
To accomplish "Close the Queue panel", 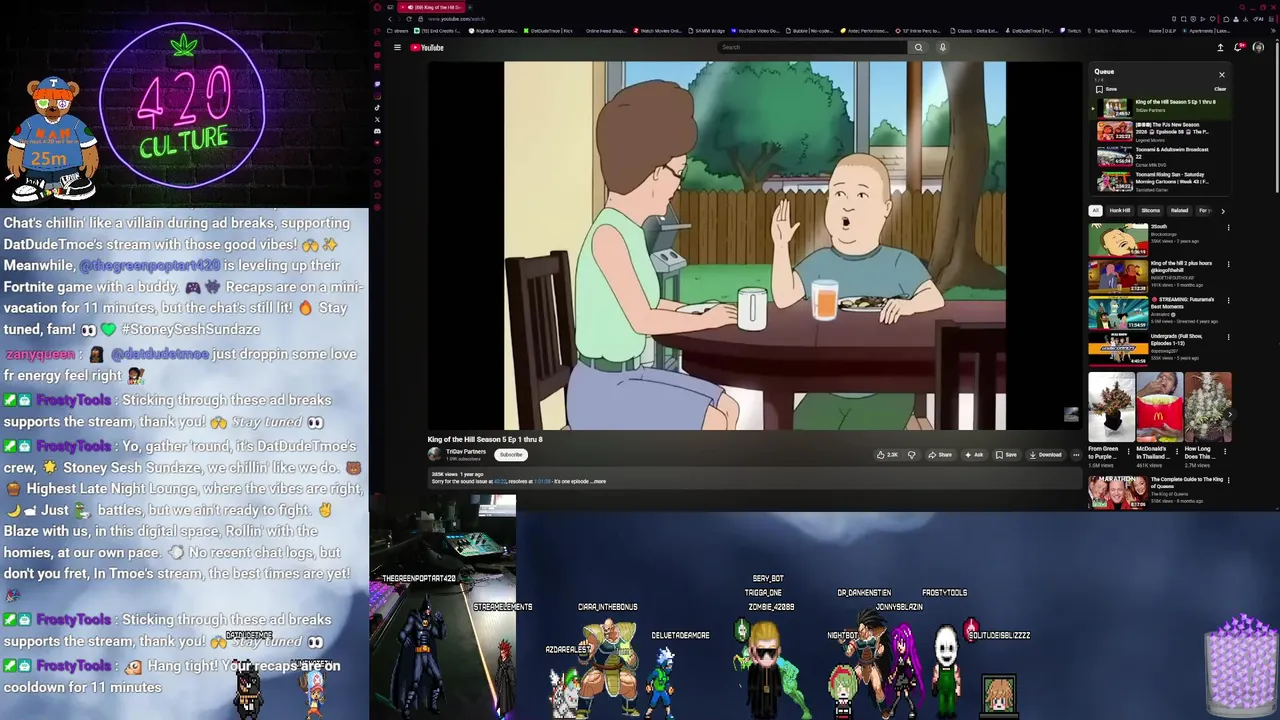I will 1221,74.
